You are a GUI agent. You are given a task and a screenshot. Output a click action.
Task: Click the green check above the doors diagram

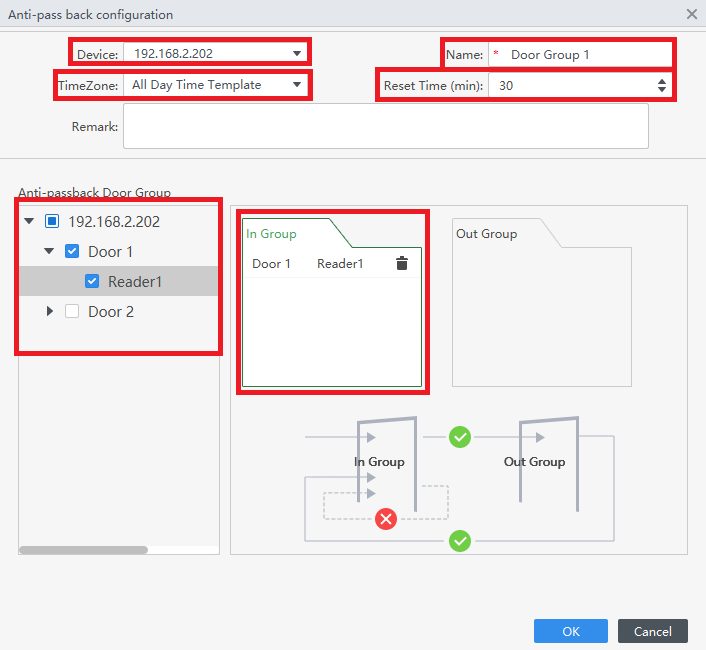click(460, 437)
